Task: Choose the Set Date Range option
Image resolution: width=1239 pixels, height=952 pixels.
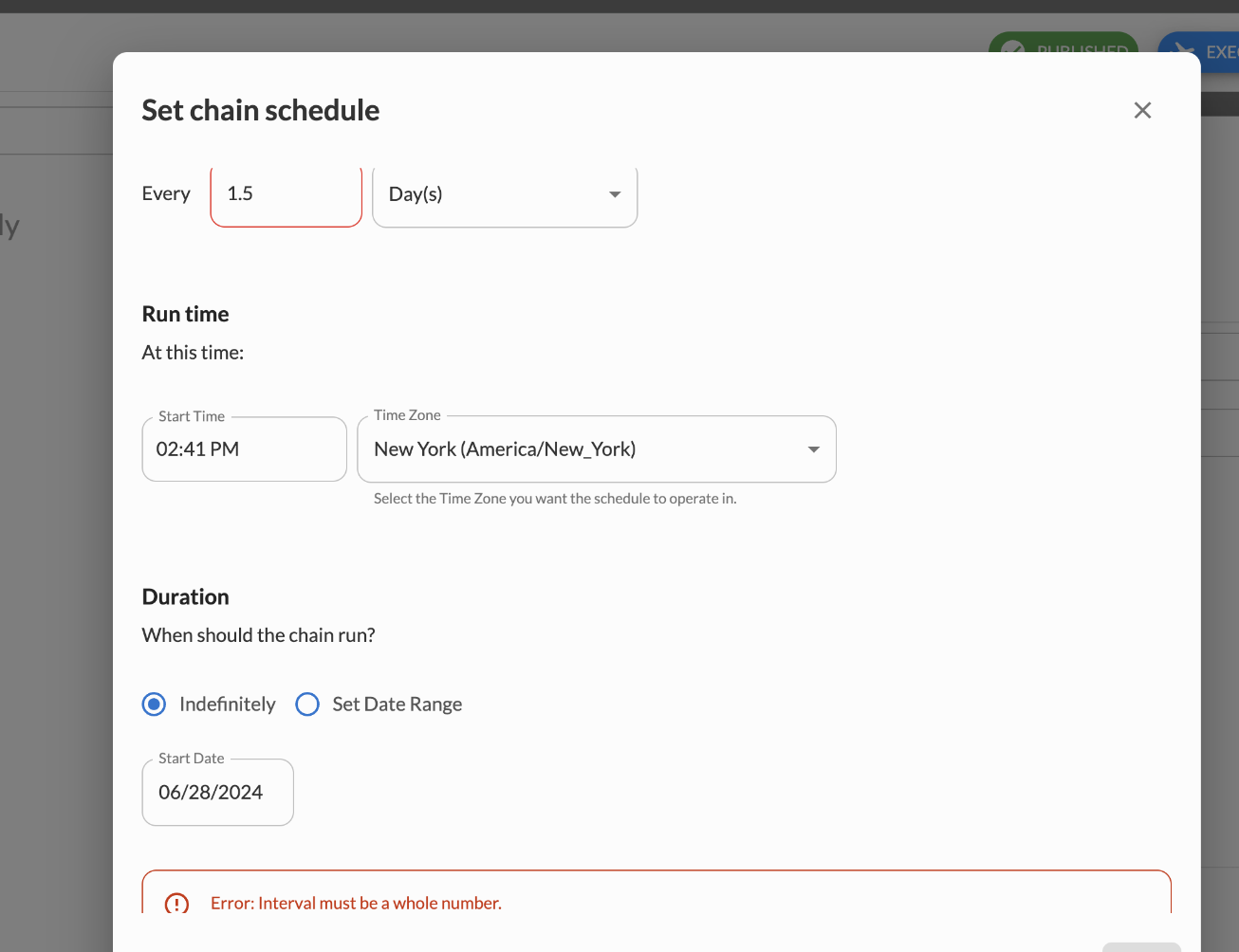Action: point(307,705)
